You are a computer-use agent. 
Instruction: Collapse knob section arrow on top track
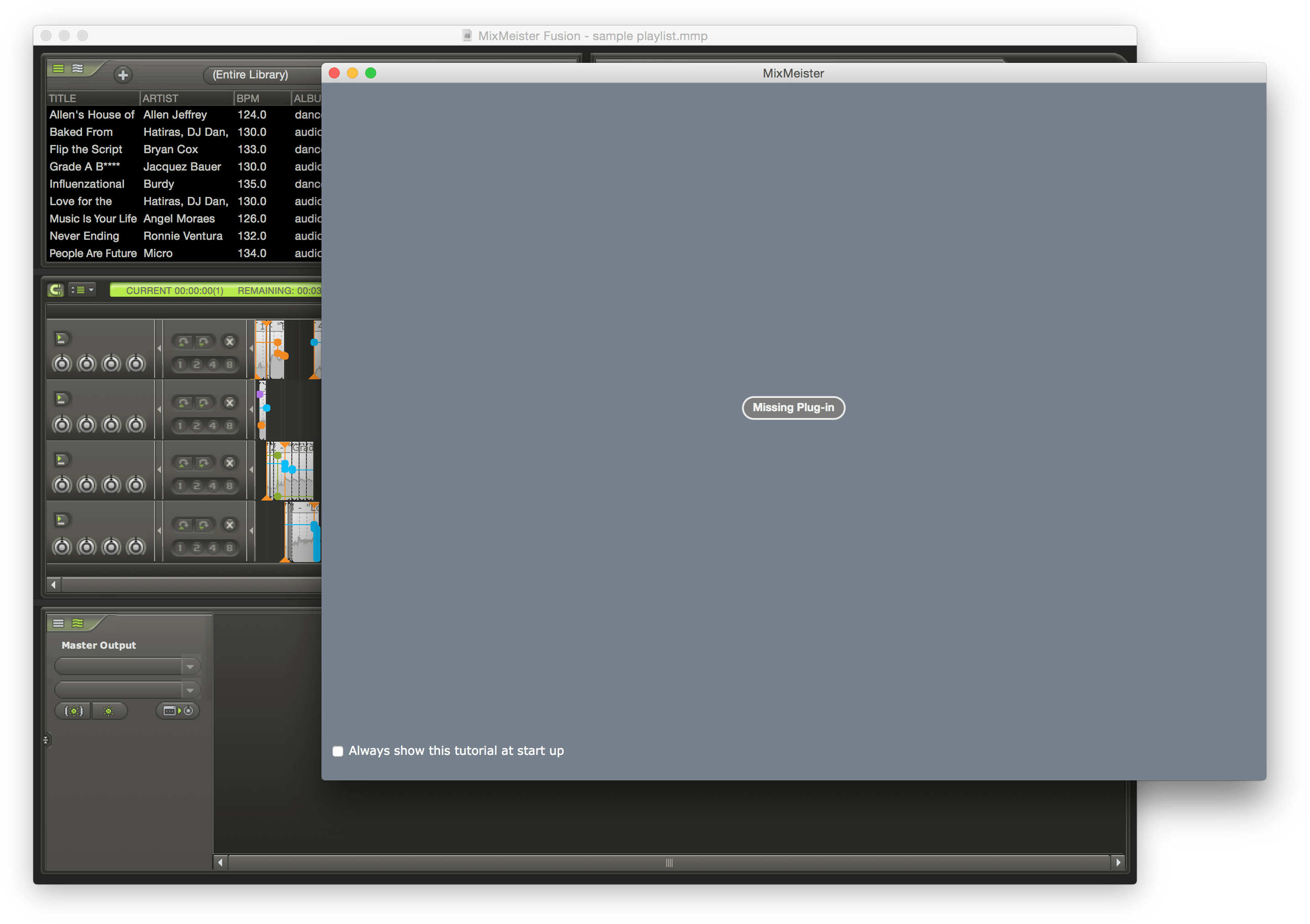tap(159, 348)
